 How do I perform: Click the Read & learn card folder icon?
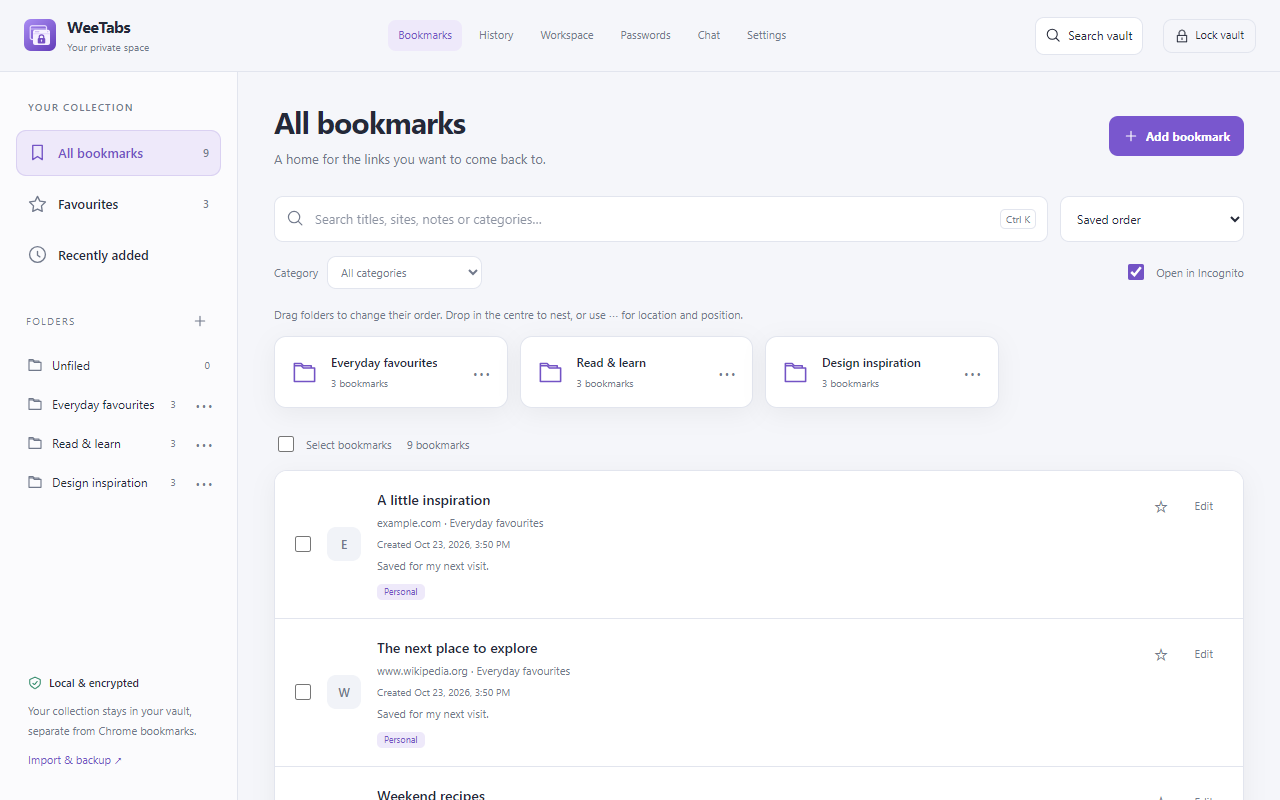[x=550, y=372]
